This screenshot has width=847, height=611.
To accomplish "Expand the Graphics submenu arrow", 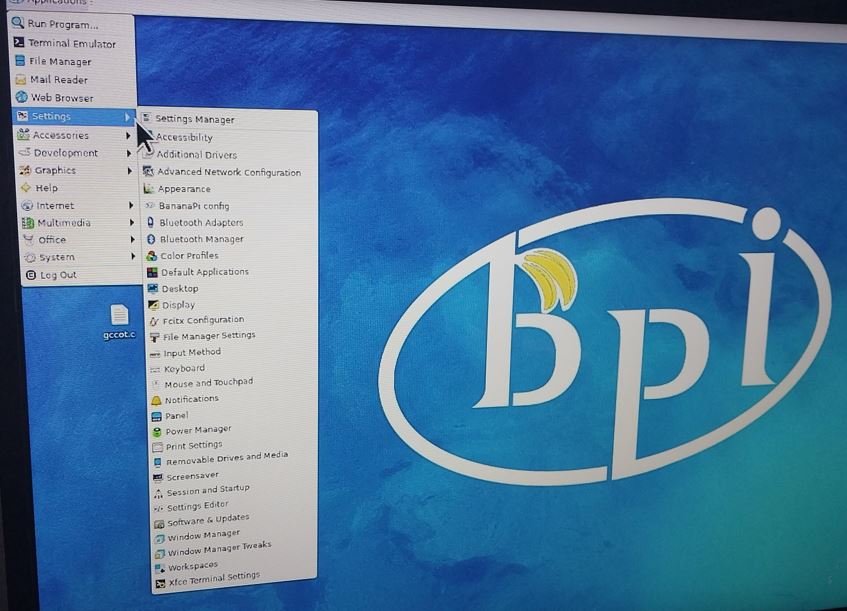I will [130, 171].
